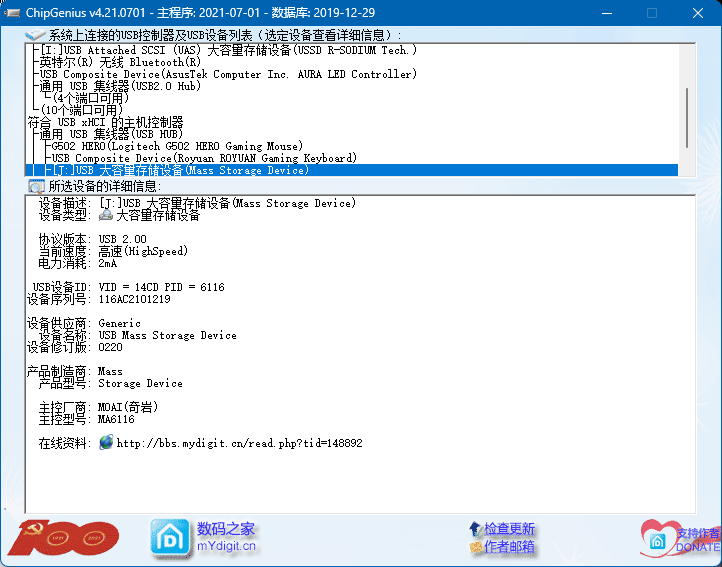
Task: Click the storage device icon next to 大容量存储设备
Action: (x=106, y=215)
